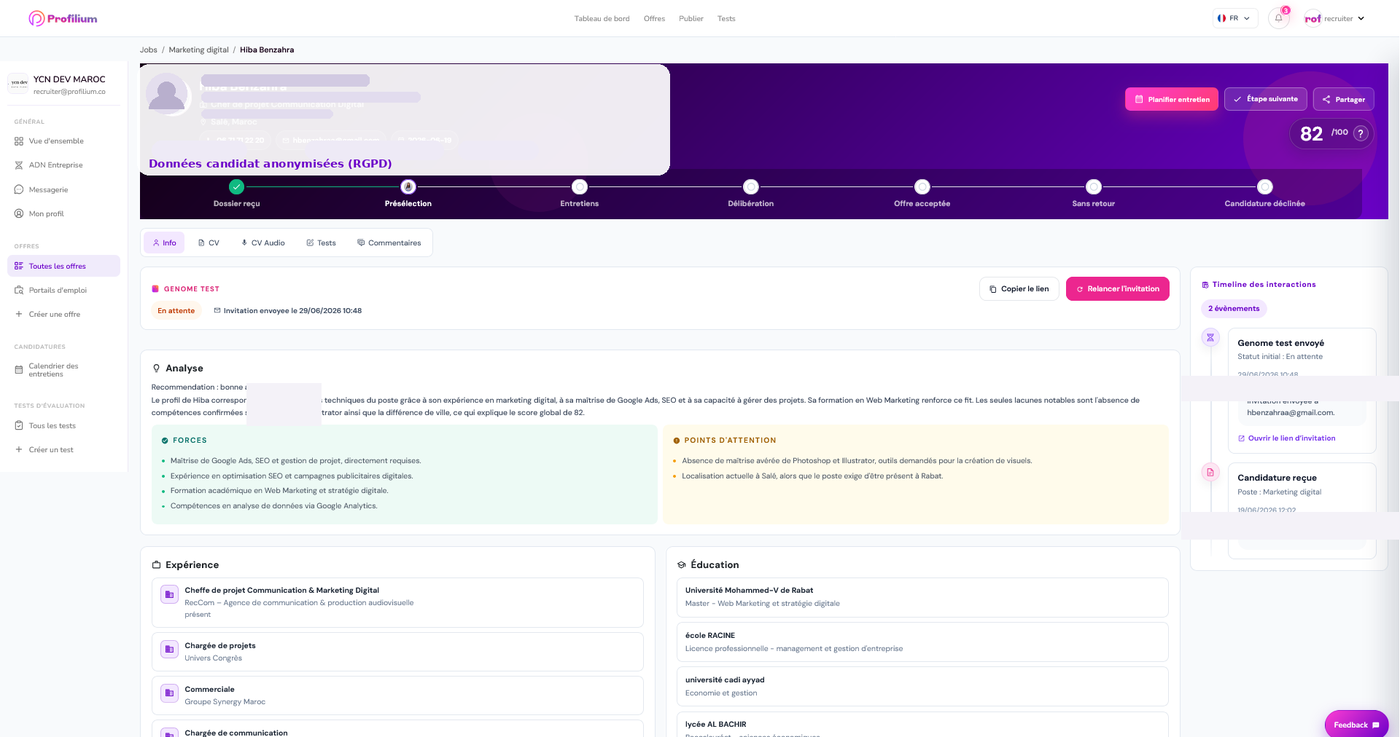
Task: Click the Messagerie chat icon
Action: pos(19,189)
